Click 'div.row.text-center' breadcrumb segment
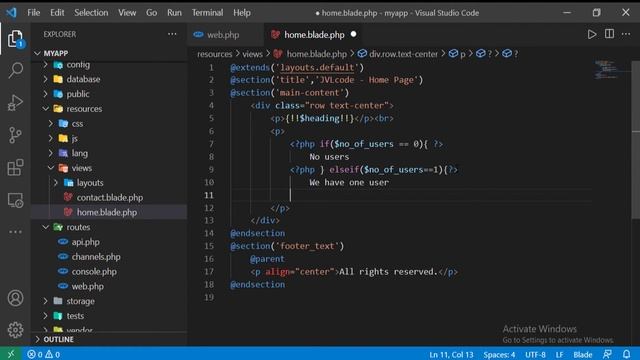This screenshot has height=360, width=640. [403, 54]
